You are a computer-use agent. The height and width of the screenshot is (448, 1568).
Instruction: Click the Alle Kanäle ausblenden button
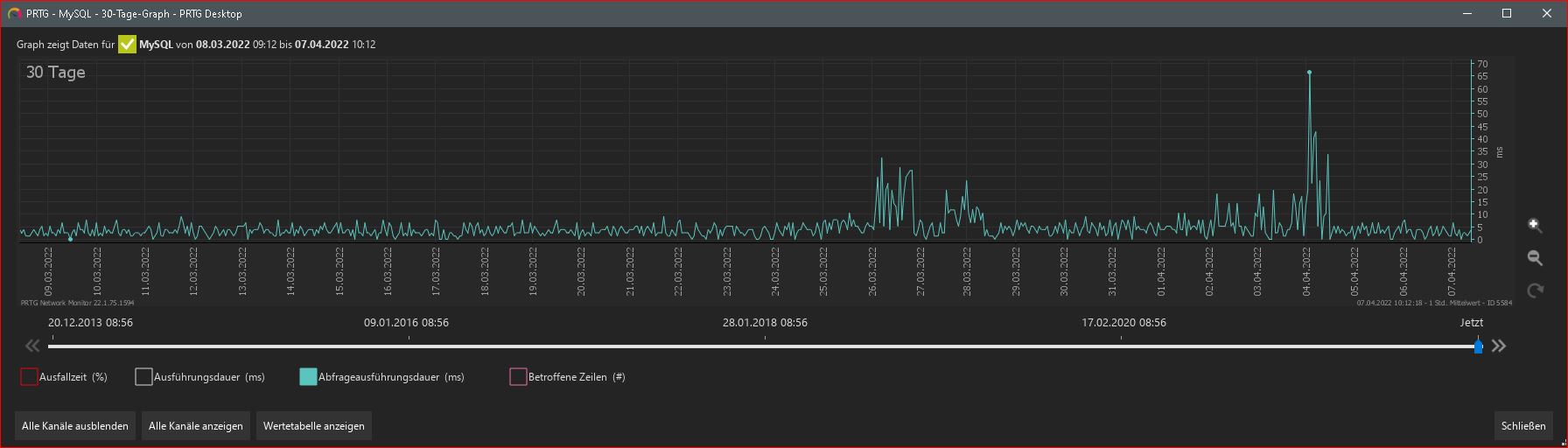click(75, 426)
